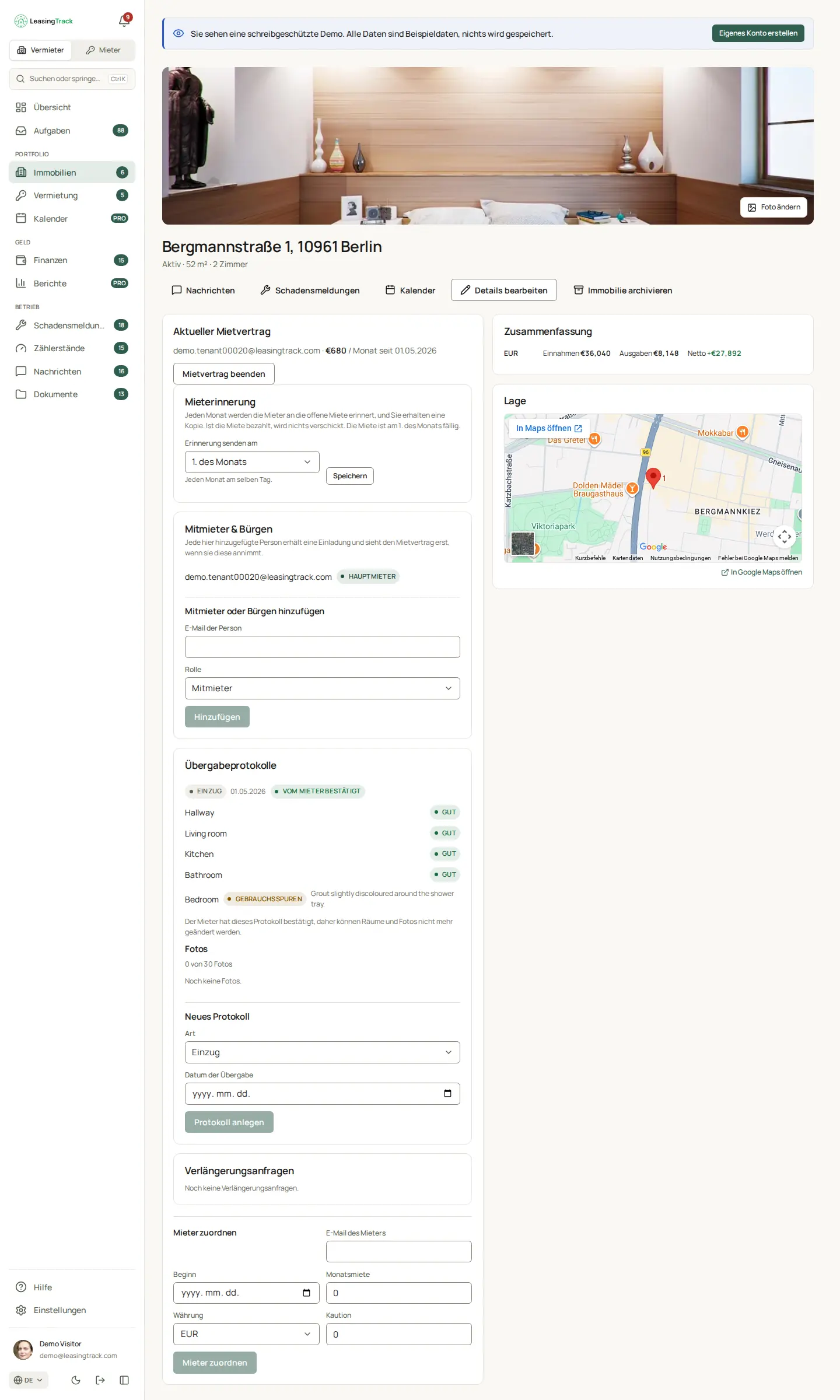Collapse the sidebar with the panel icon
840x1400 pixels.
click(124, 1380)
